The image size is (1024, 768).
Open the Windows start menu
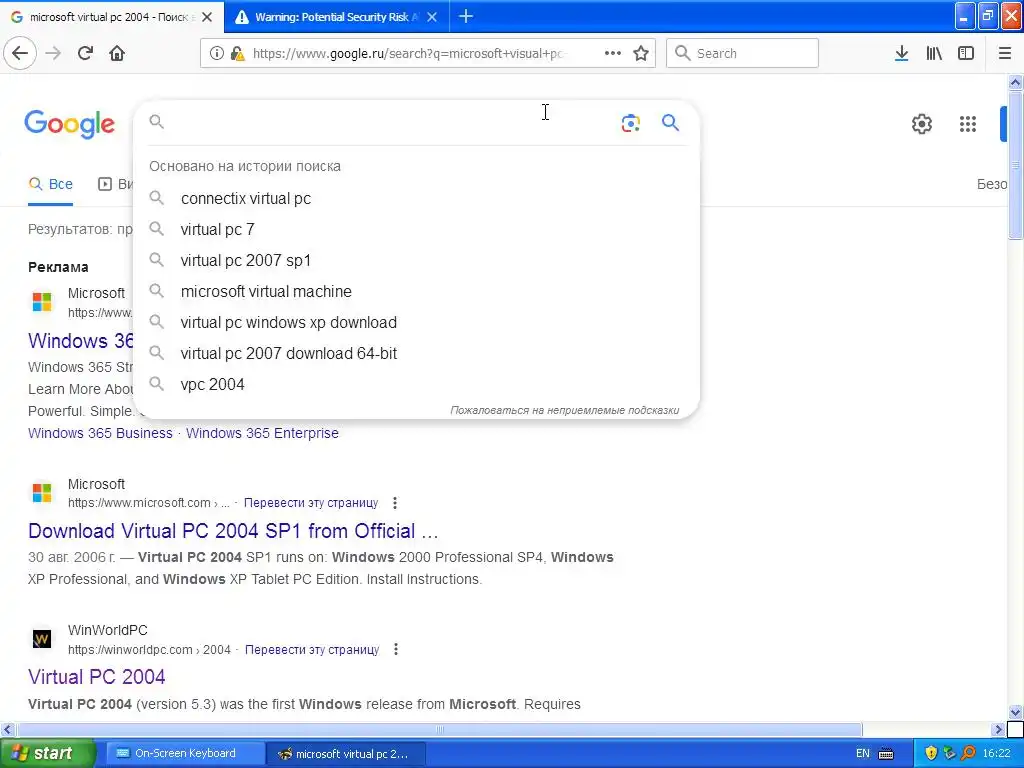tap(47, 754)
